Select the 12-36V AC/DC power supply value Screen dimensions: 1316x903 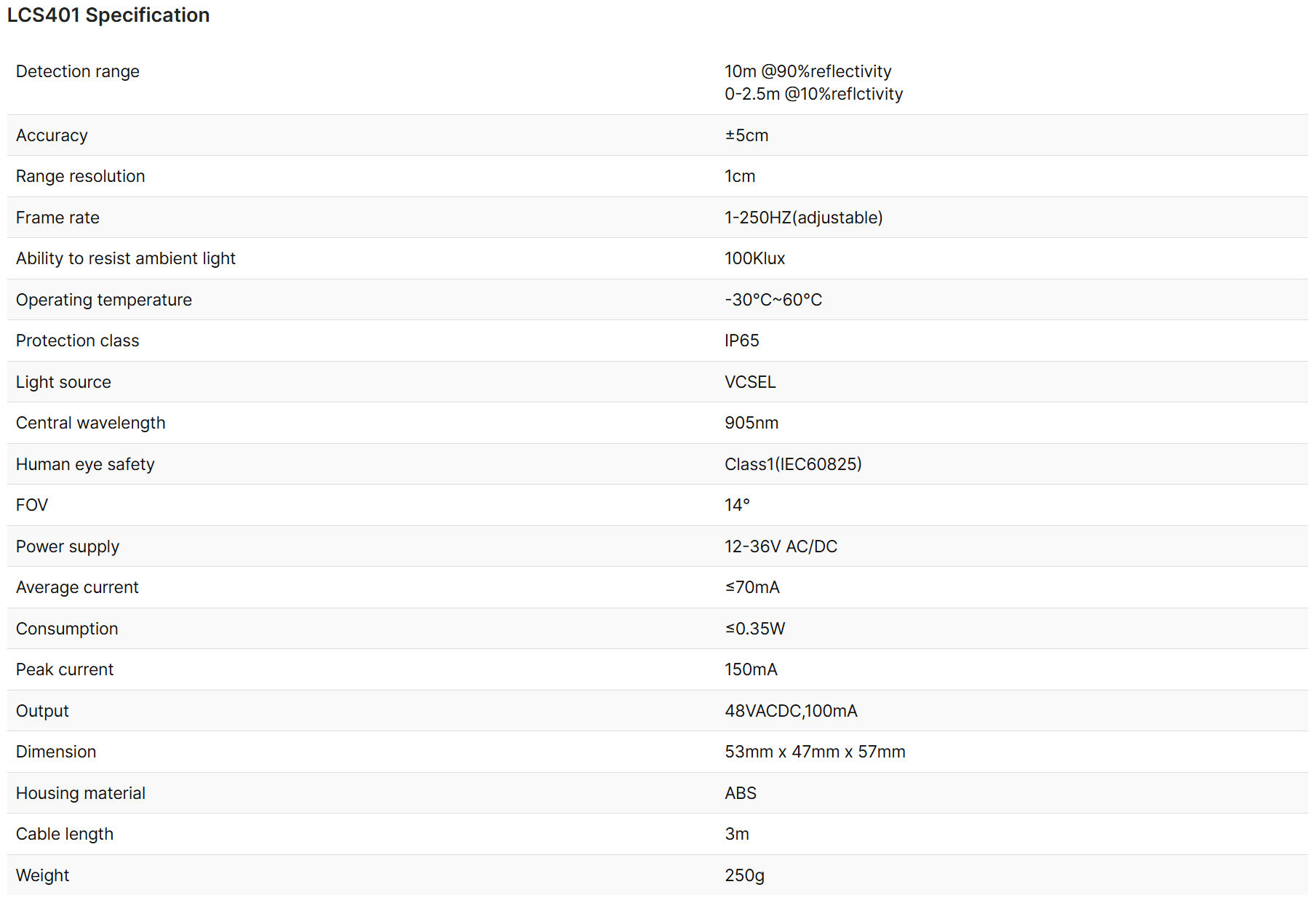781,546
